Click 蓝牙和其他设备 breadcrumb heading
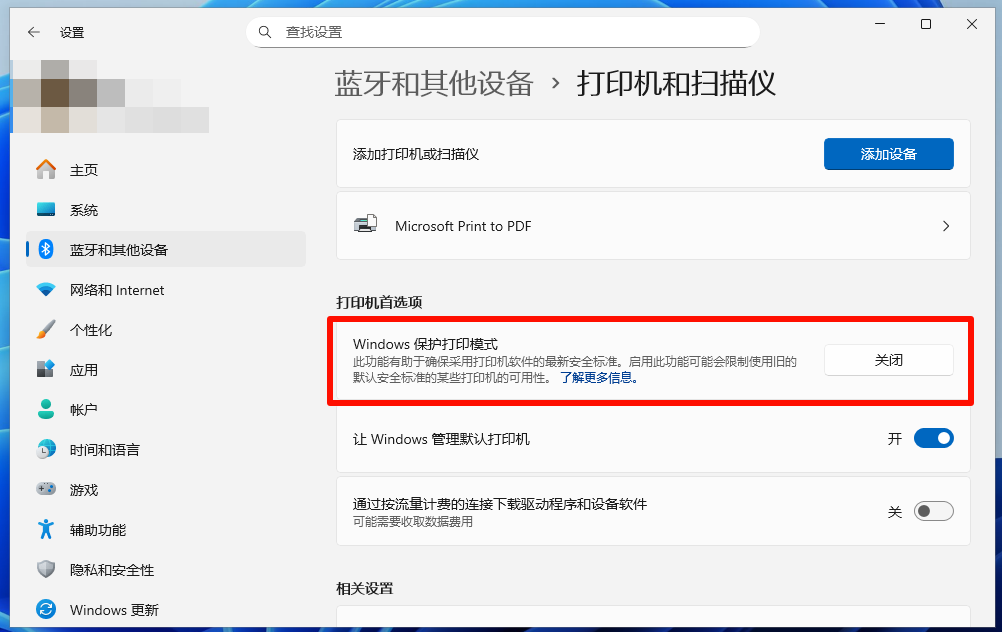 [x=434, y=84]
